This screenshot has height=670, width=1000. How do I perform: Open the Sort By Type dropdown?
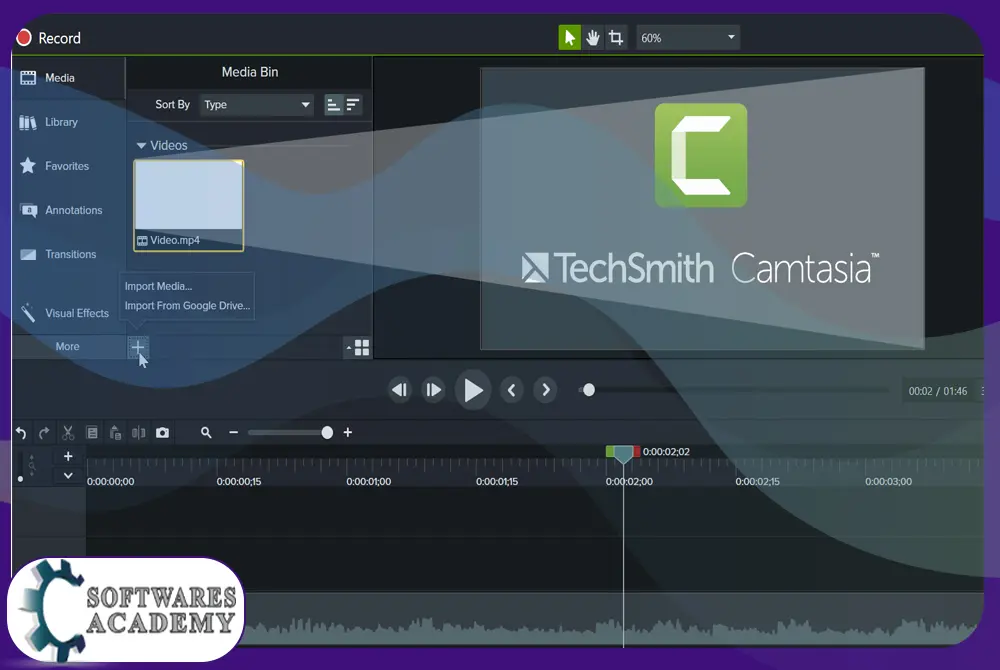[256, 105]
